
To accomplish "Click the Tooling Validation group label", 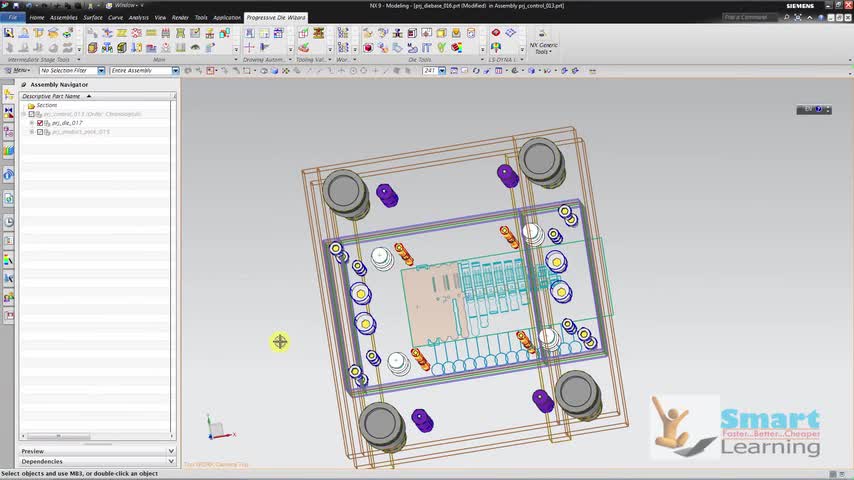I will tap(310, 60).
